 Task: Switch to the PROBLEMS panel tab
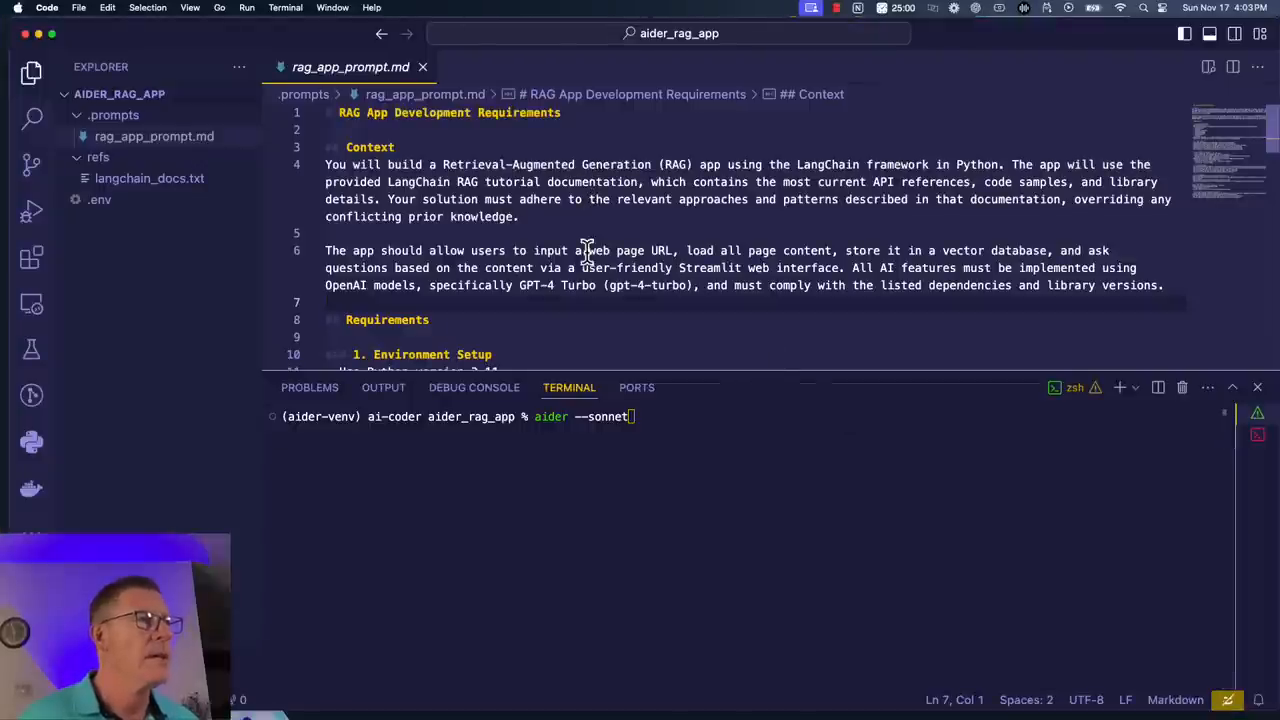310,387
